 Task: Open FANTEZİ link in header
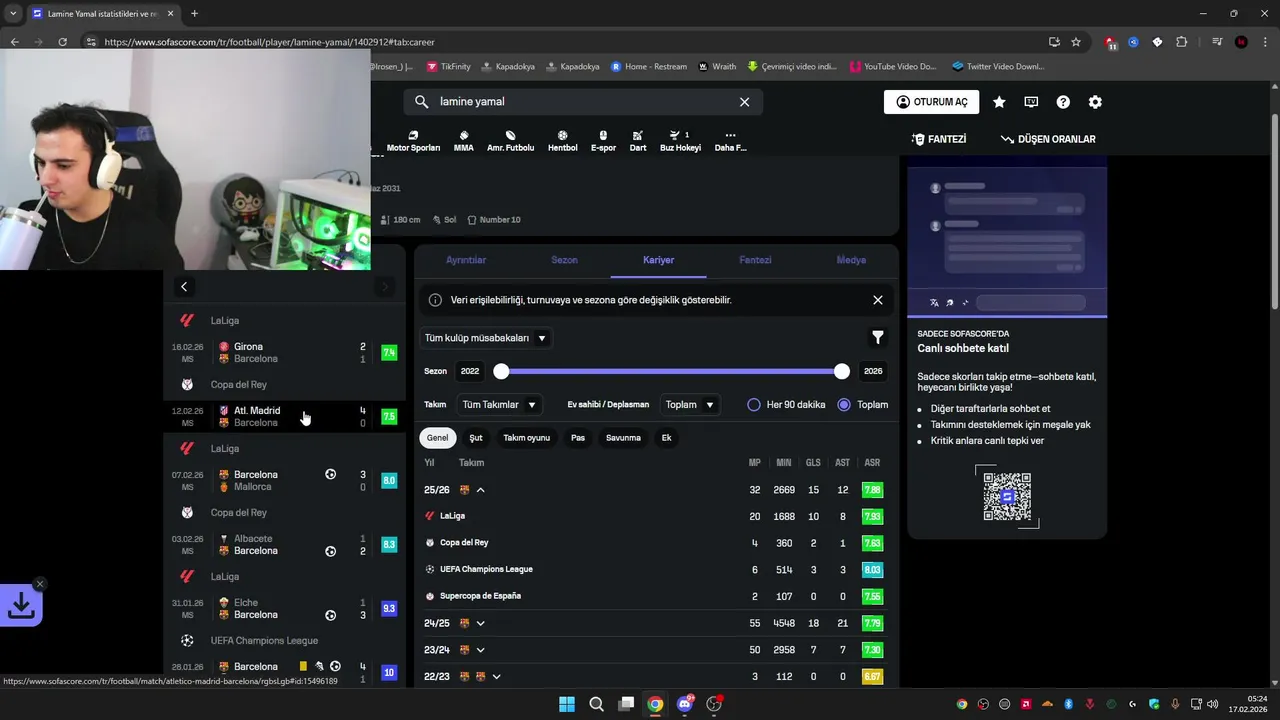939,139
